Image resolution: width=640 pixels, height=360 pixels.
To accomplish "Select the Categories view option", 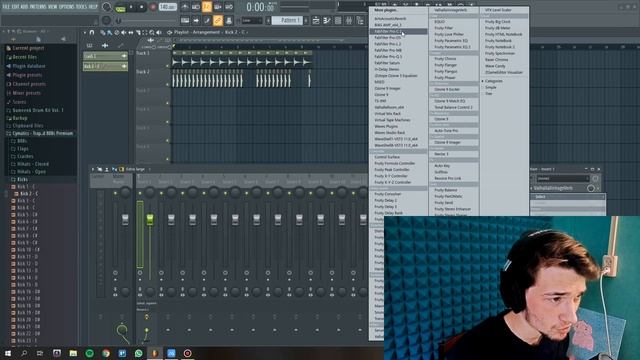I will tap(493, 81).
